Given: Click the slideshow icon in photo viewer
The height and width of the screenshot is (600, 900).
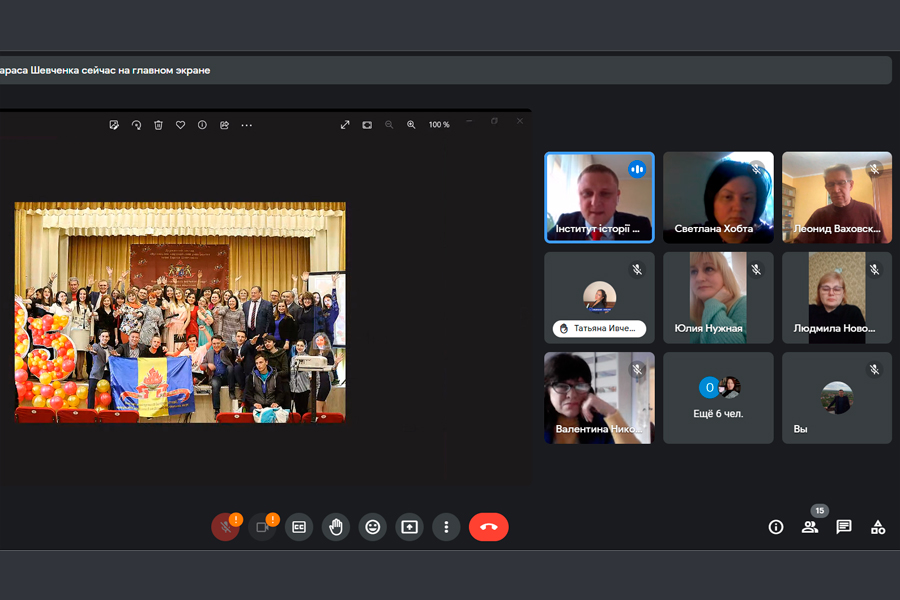Looking at the screenshot, I should pos(367,125).
